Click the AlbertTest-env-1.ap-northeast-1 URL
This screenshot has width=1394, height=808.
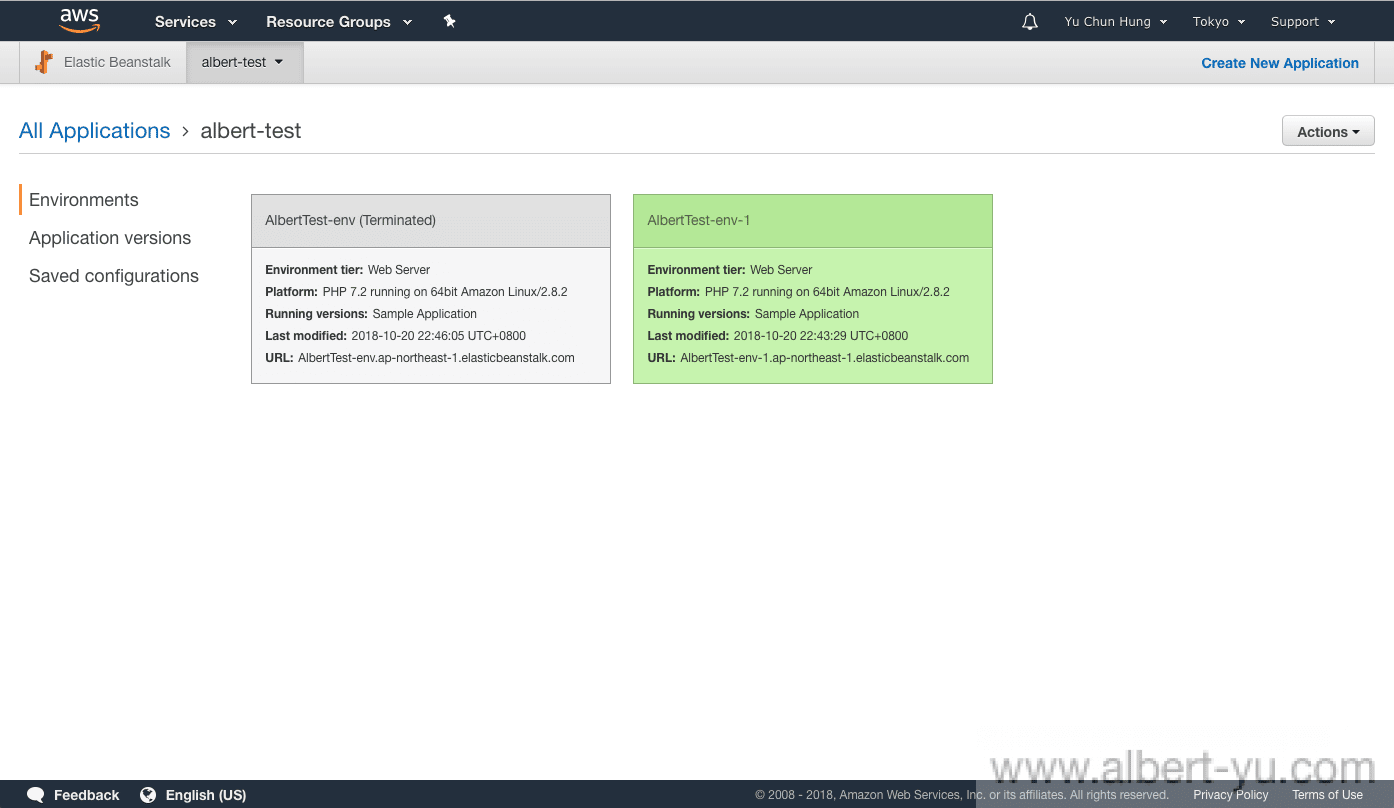(x=825, y=358)
